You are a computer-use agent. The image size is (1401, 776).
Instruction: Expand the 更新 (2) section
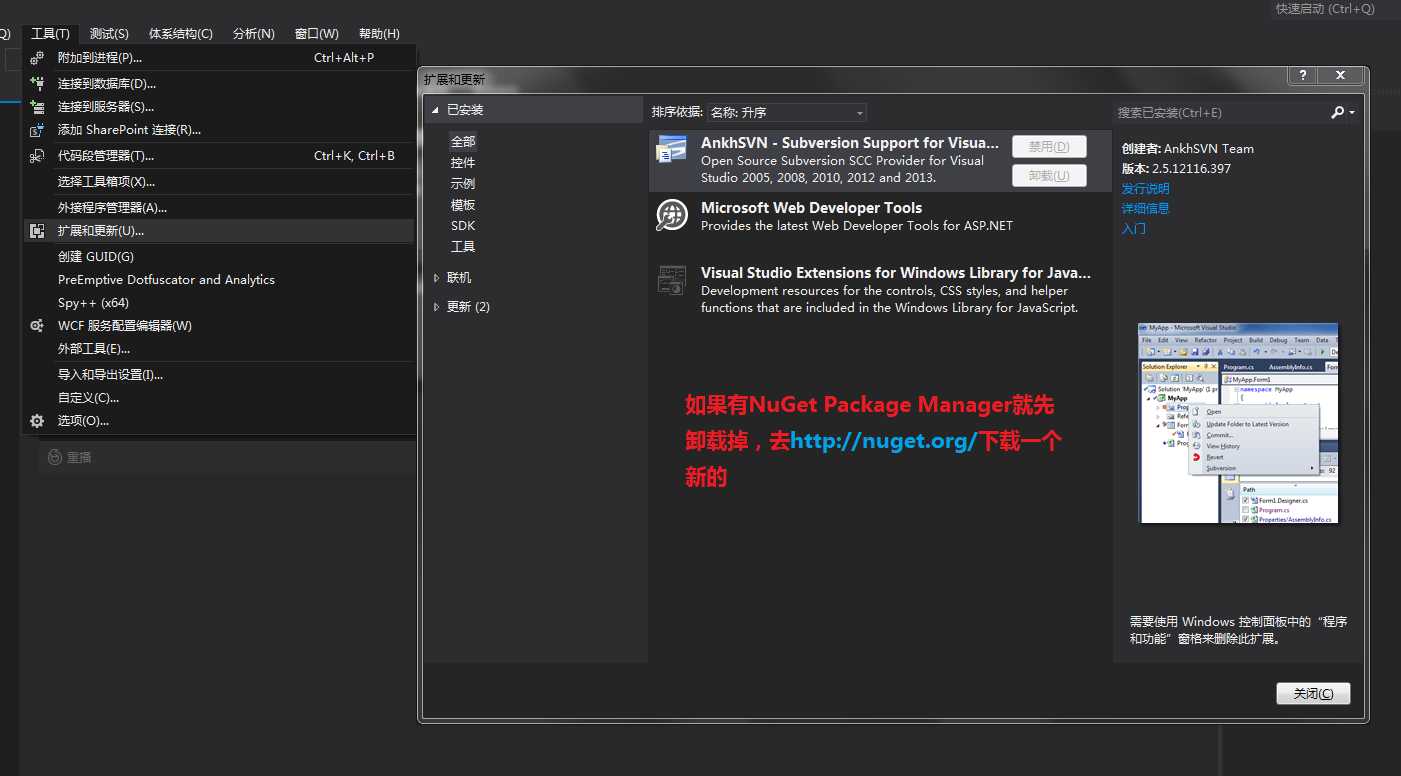pyautogui.click(x=436, y=307)
